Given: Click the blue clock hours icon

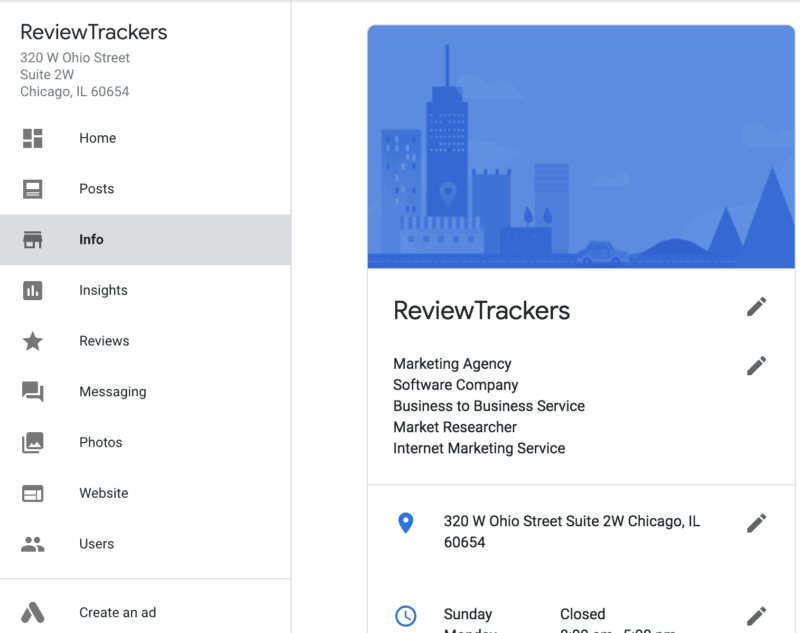Looking at the screenshot, I should tap(405, 615).
